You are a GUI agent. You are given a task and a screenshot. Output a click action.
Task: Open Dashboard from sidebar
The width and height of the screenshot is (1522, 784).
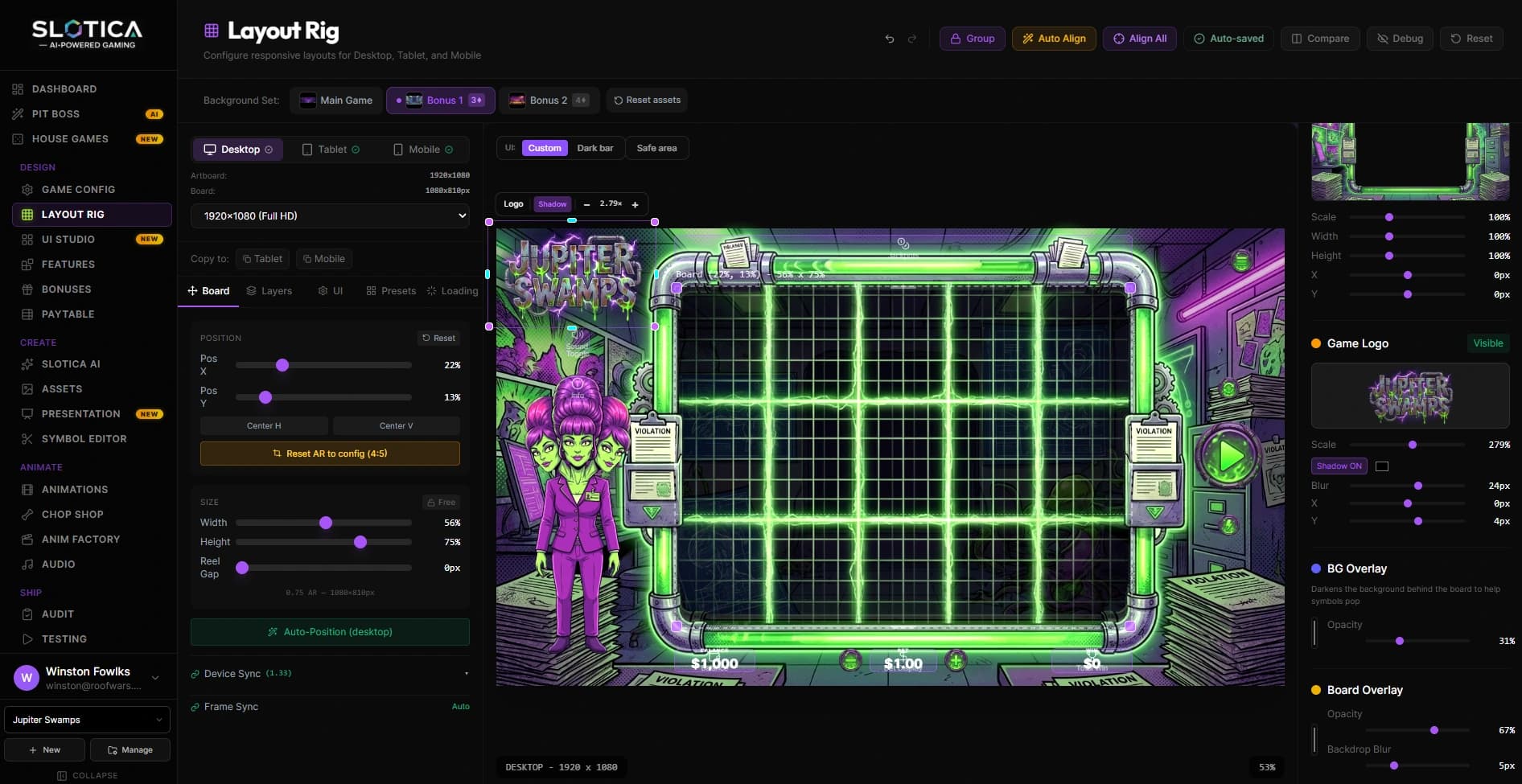click(x=64, y=89)
